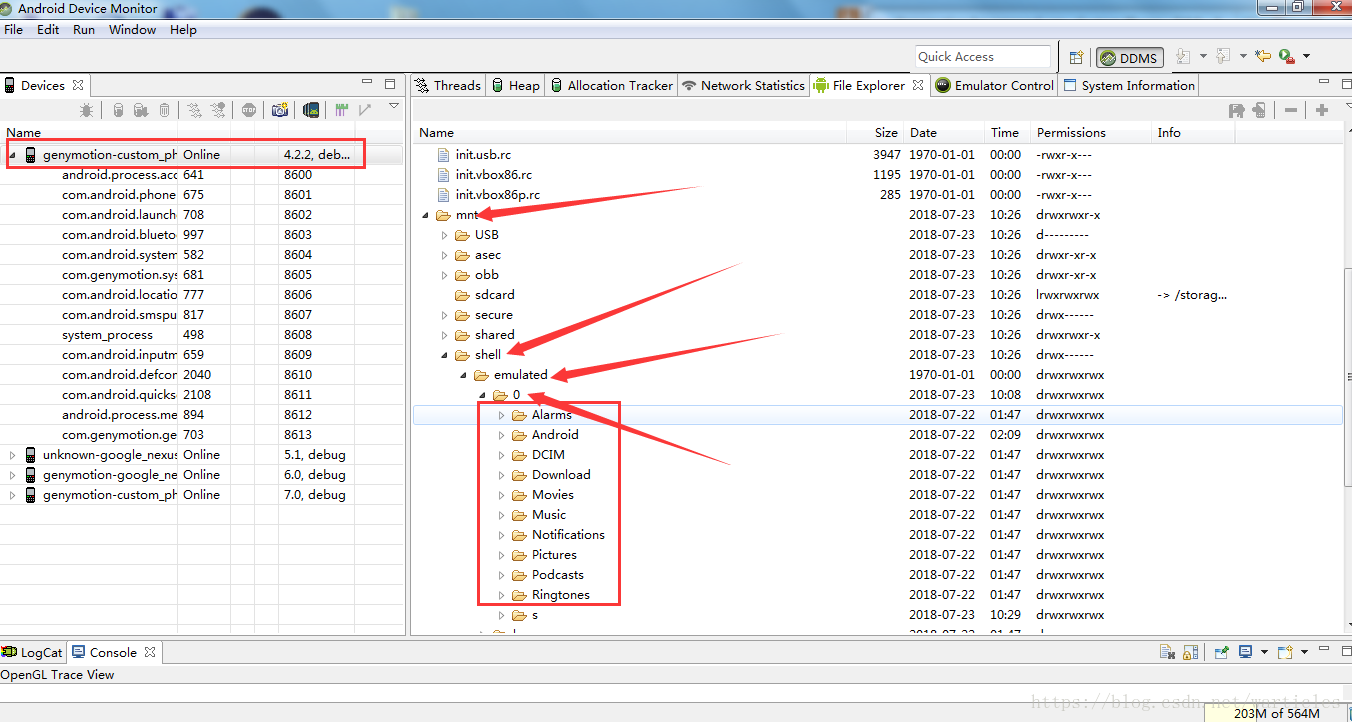The height and width of the screenshot is (722, 1352).
Task: Expand the unknown-google_nexus device node
Action: coord(12,455)
